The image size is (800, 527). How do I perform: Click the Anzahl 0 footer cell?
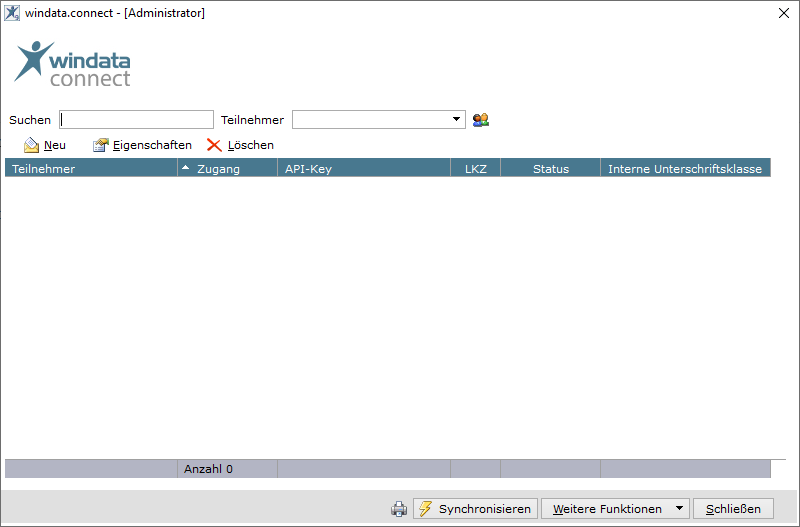pos(228,469)
